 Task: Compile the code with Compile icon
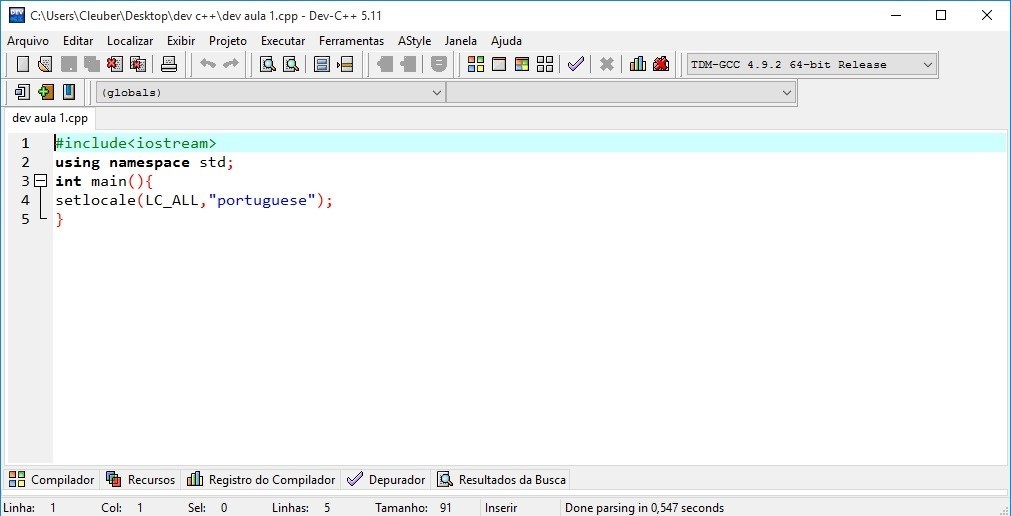pos(476,64)
